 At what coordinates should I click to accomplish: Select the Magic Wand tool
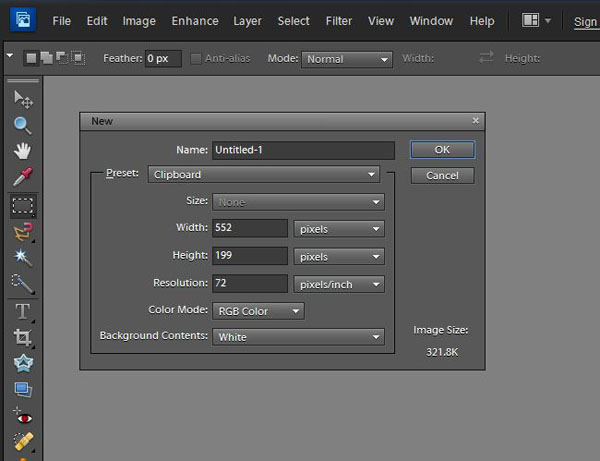point(22,257)
